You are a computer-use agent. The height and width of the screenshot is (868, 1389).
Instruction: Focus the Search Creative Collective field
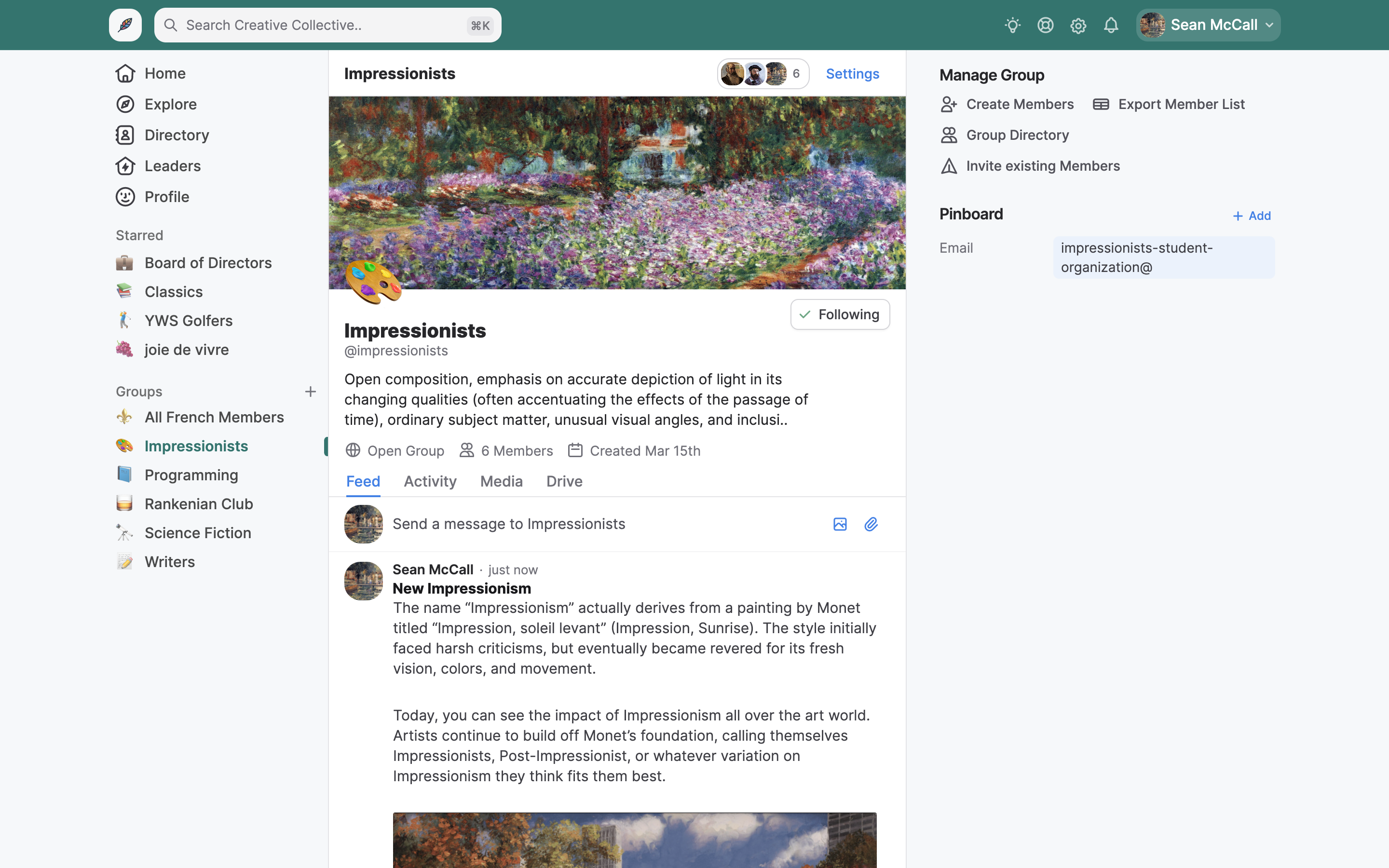coord(328,25)
